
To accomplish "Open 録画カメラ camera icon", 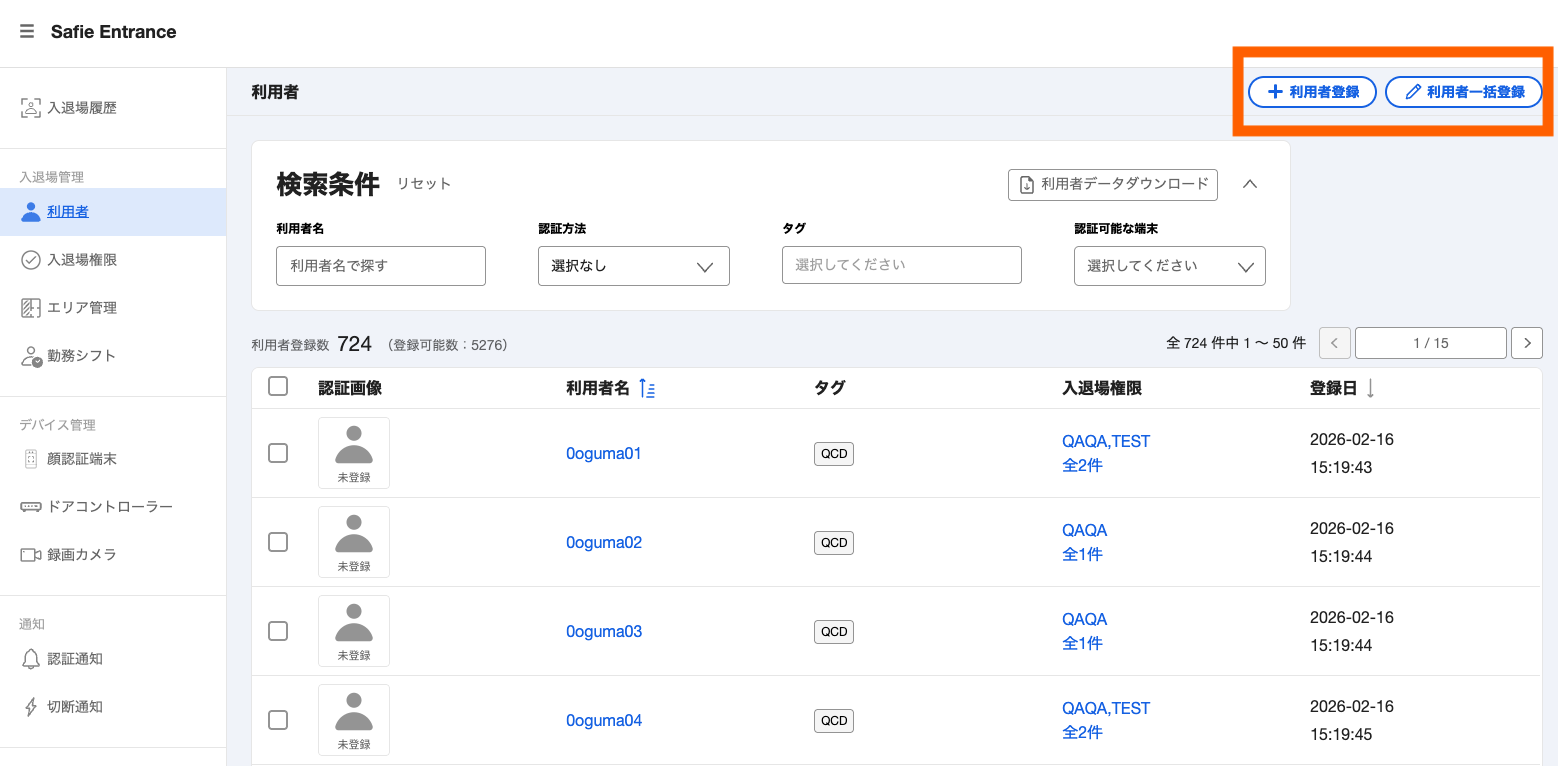I will [31, 554].
